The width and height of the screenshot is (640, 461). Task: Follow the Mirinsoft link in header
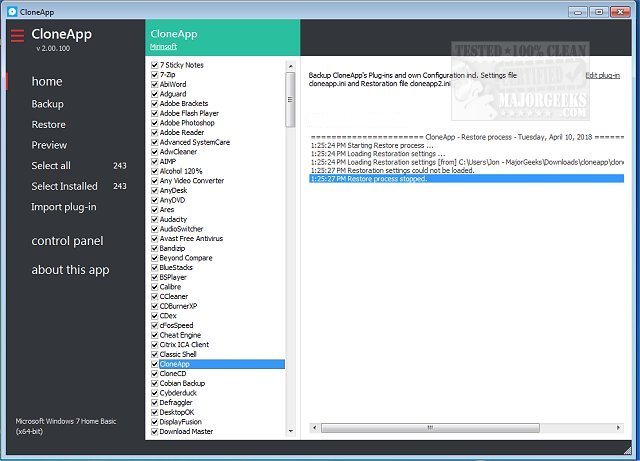[166, 47]
